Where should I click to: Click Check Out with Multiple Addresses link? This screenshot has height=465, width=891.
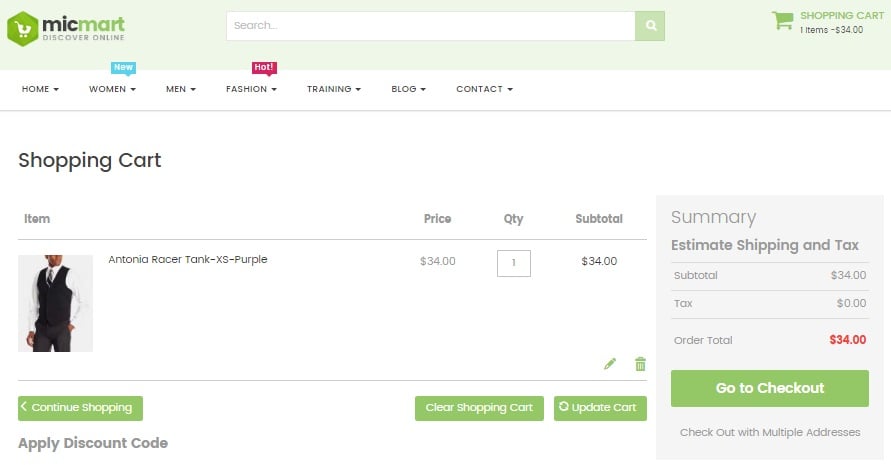coord(770,433)
